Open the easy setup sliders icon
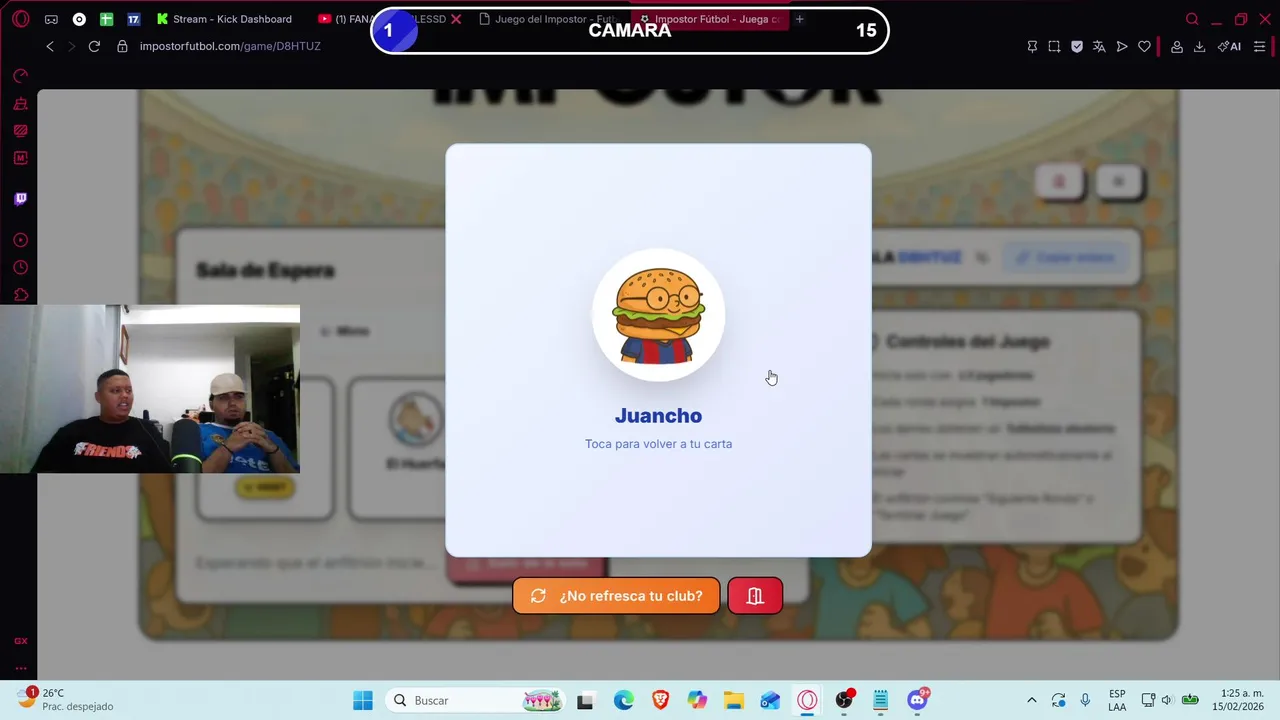This screenshot has height=720, width=1280. pos(1259,46)
